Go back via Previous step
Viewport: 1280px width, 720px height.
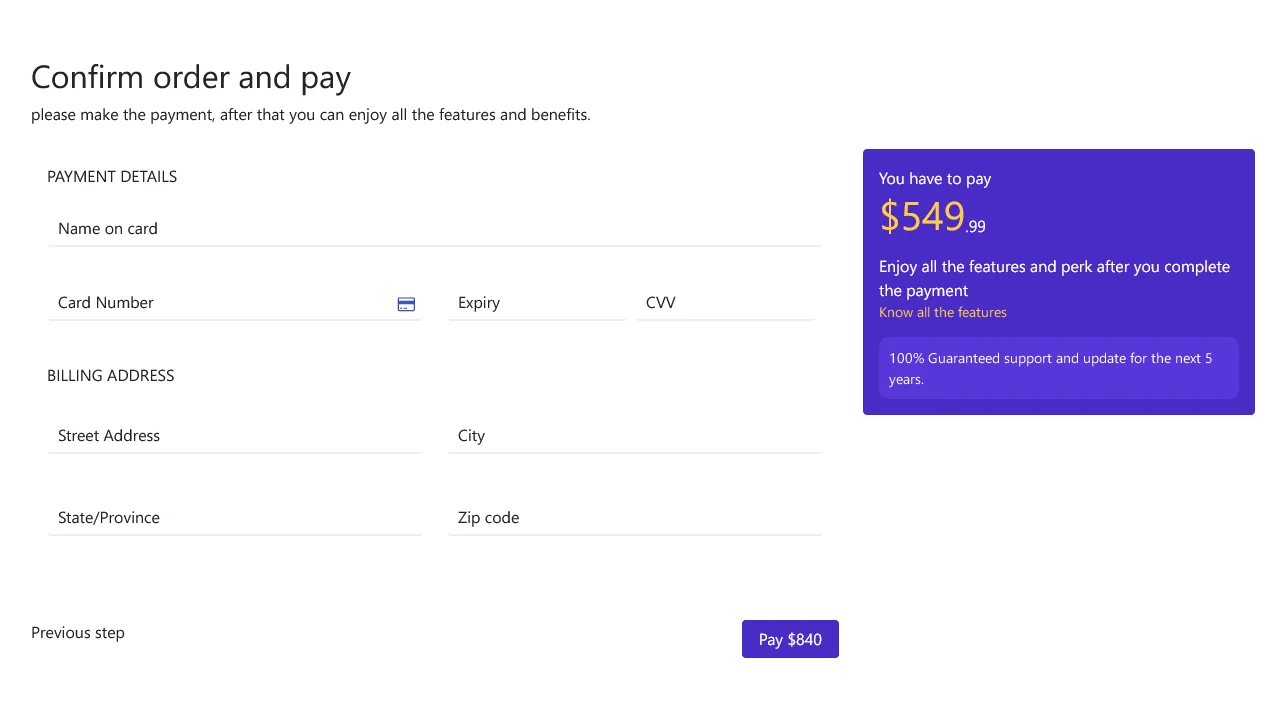point(77,632)
